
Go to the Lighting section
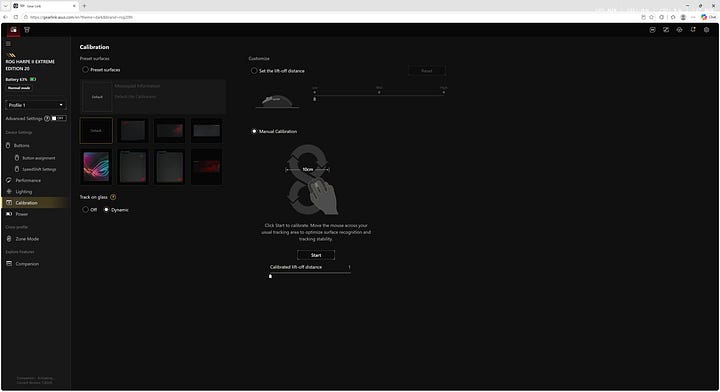(x=24, y=192)
